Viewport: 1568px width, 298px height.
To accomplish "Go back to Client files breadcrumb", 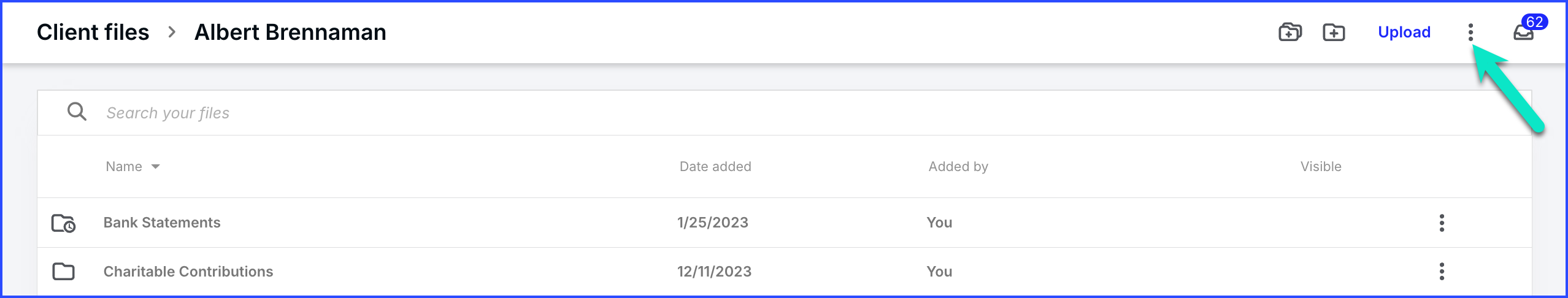I will click(93, 32).
